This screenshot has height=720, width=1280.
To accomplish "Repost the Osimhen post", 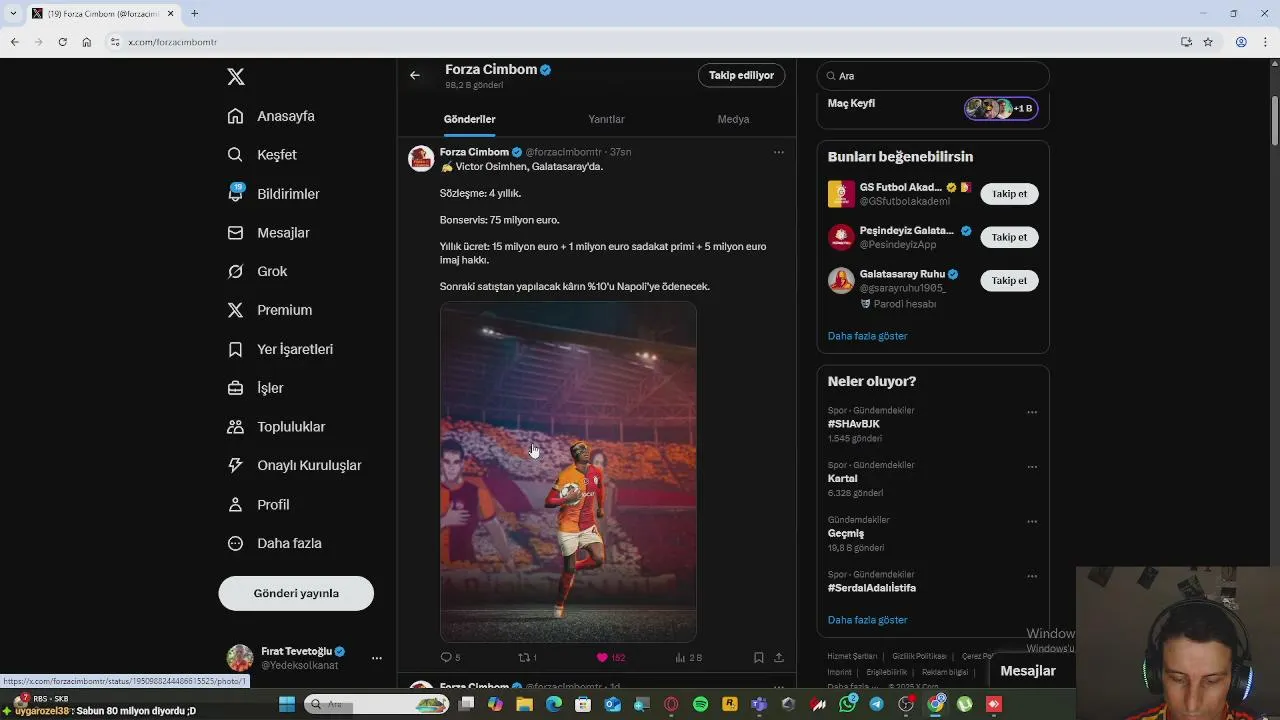I will [x=523, y=658].
